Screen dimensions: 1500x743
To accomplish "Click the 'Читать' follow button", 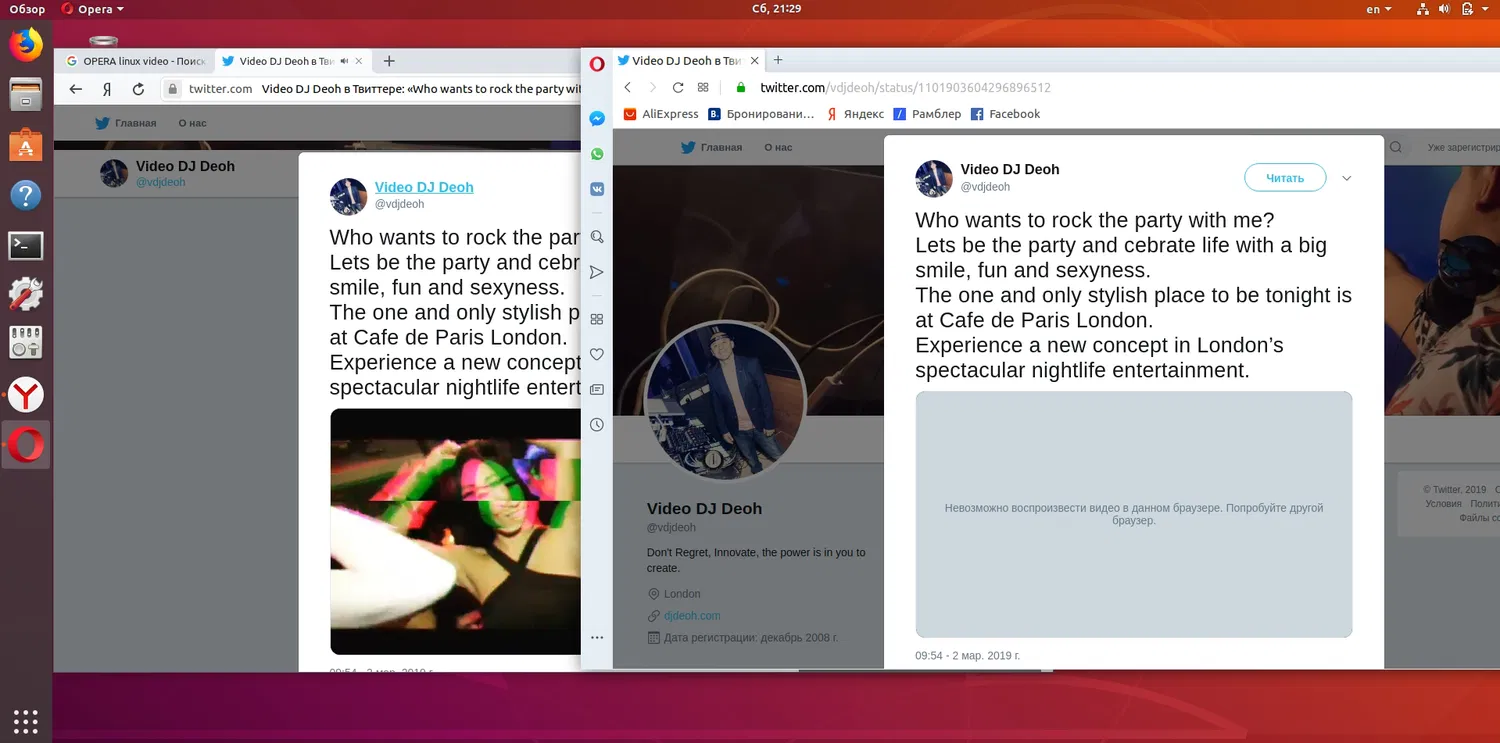I will (1285, 178).
